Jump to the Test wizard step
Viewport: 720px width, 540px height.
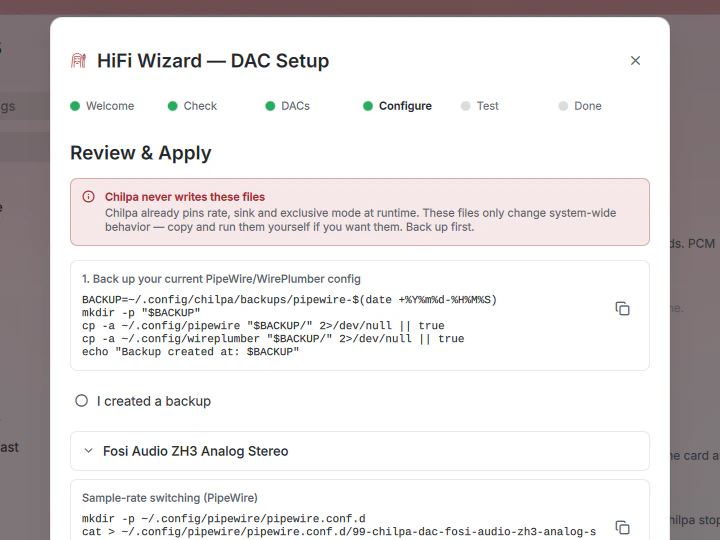pos(487,106)
